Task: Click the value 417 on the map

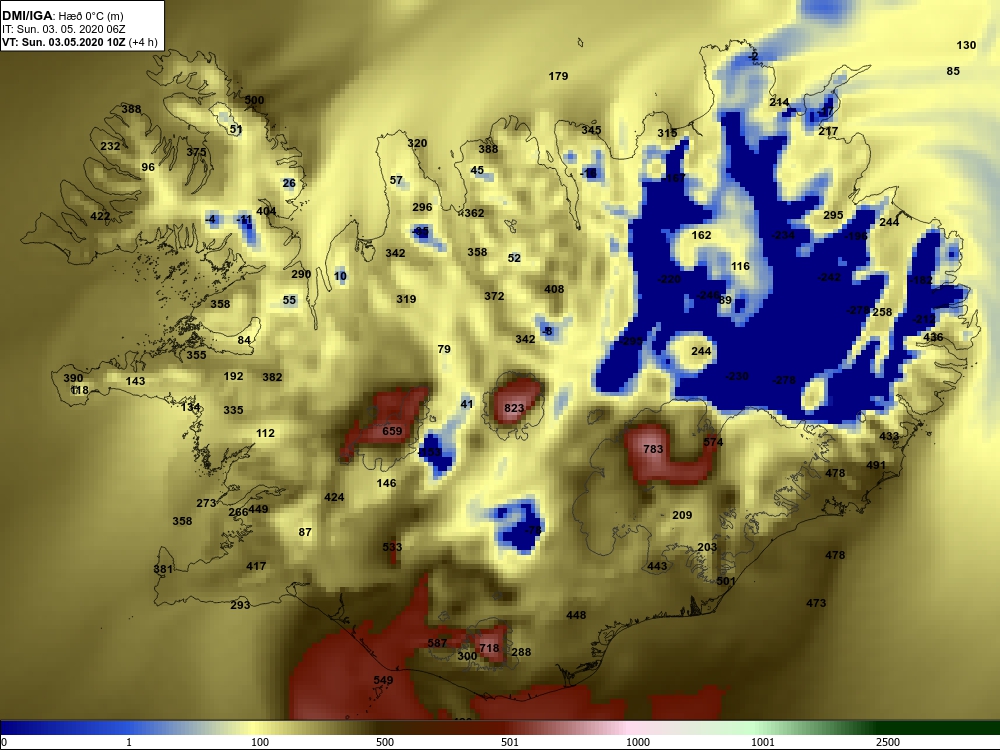Action: click(256, 566)
